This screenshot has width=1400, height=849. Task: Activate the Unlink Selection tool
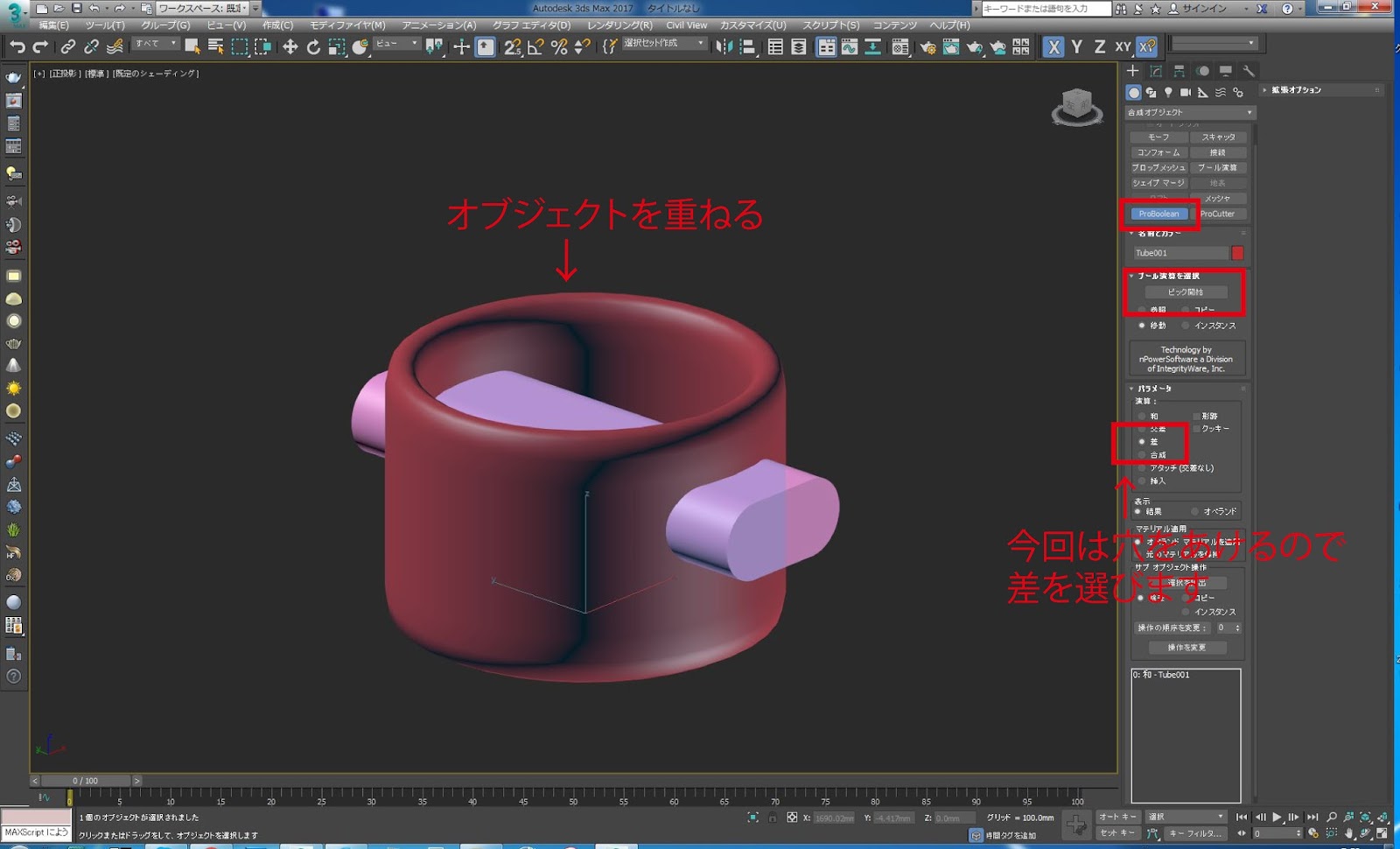[91, 47]
